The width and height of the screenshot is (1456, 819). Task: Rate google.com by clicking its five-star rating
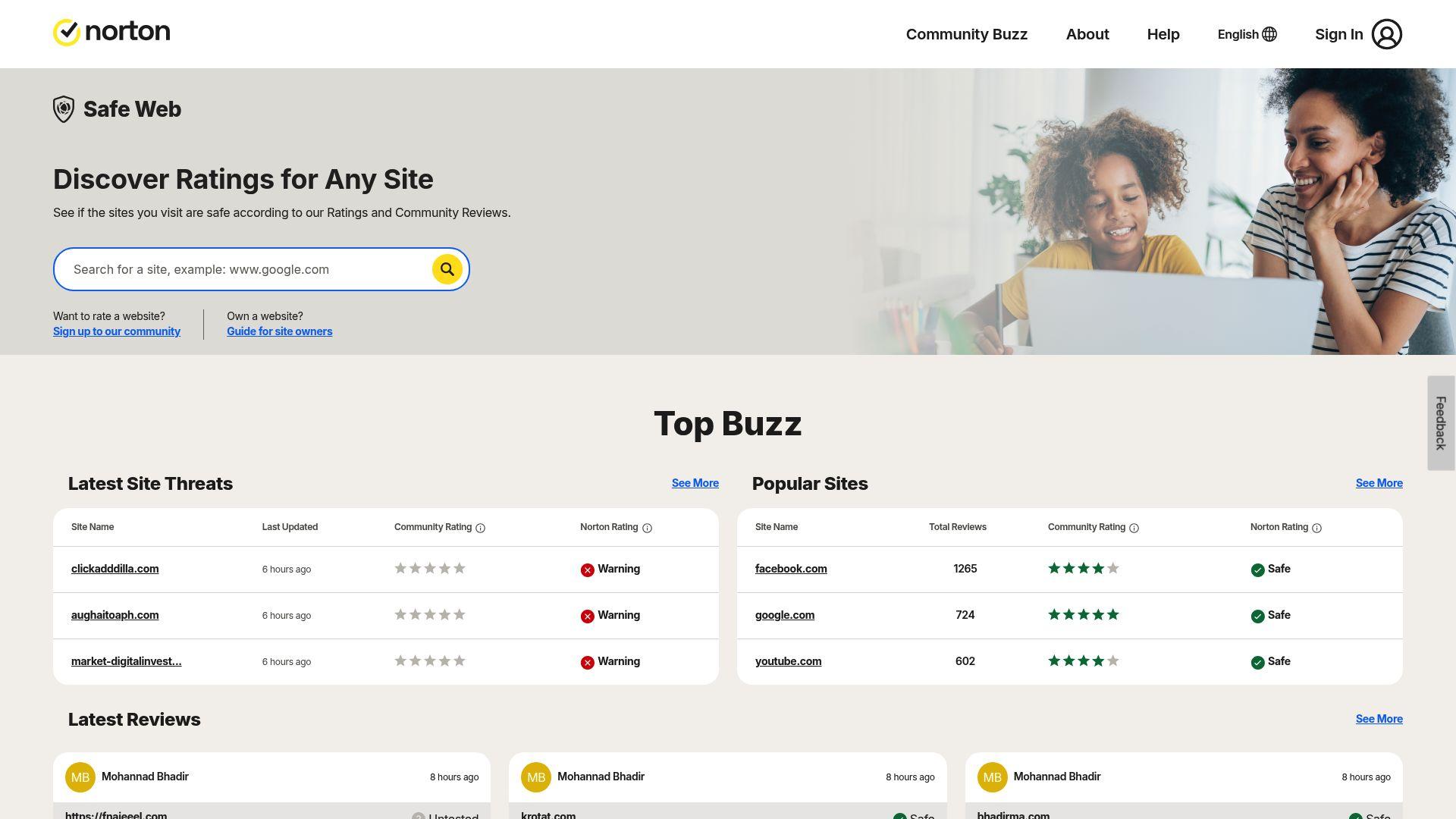pyautogui.click(x=1083, y=614)
